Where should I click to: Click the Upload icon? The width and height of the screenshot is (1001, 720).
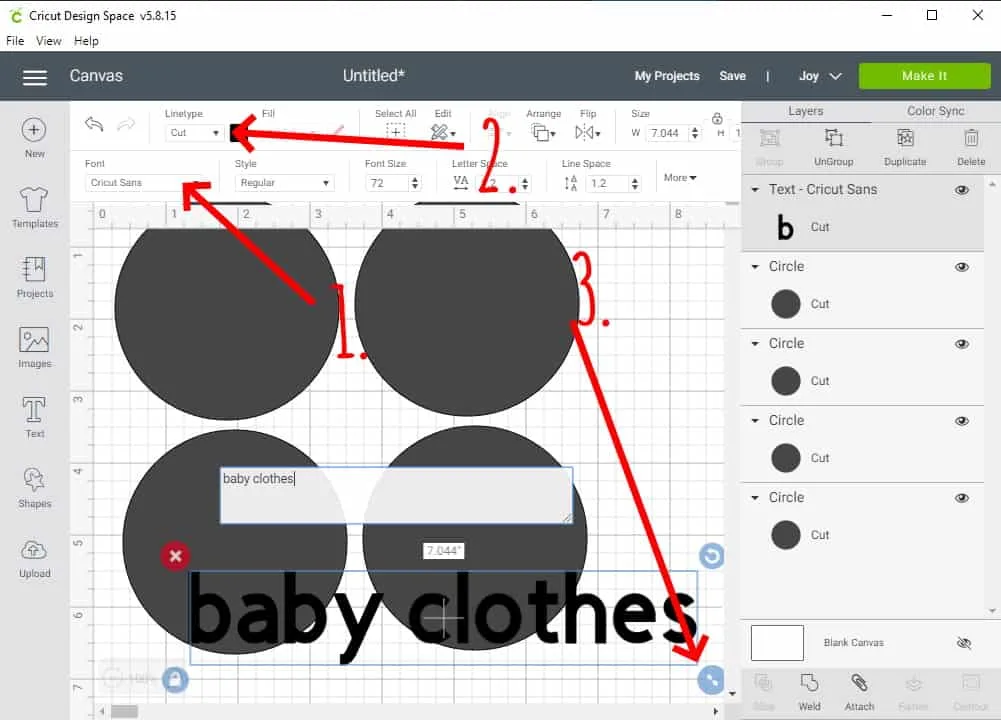coord(34,550)
